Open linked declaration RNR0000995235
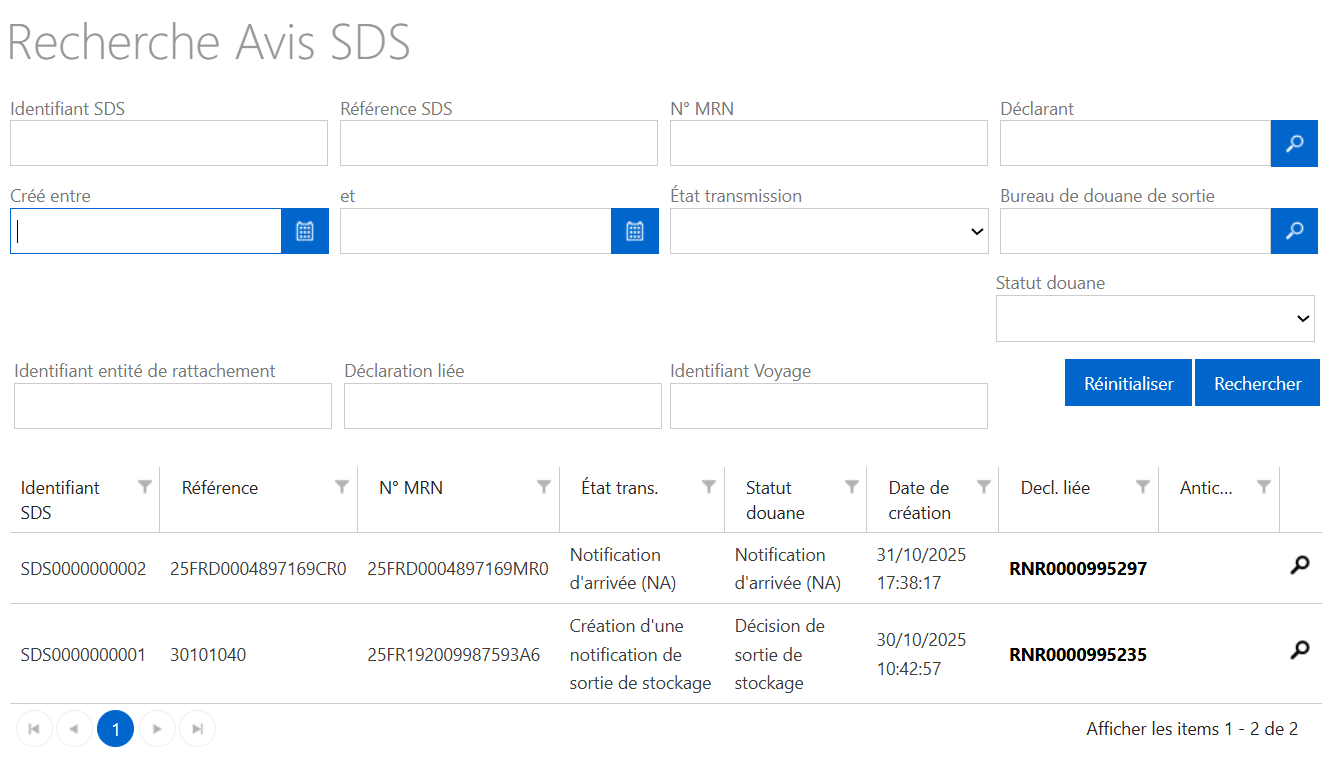This screenshot has height=763, width=1338. [x=1078, y=655]
